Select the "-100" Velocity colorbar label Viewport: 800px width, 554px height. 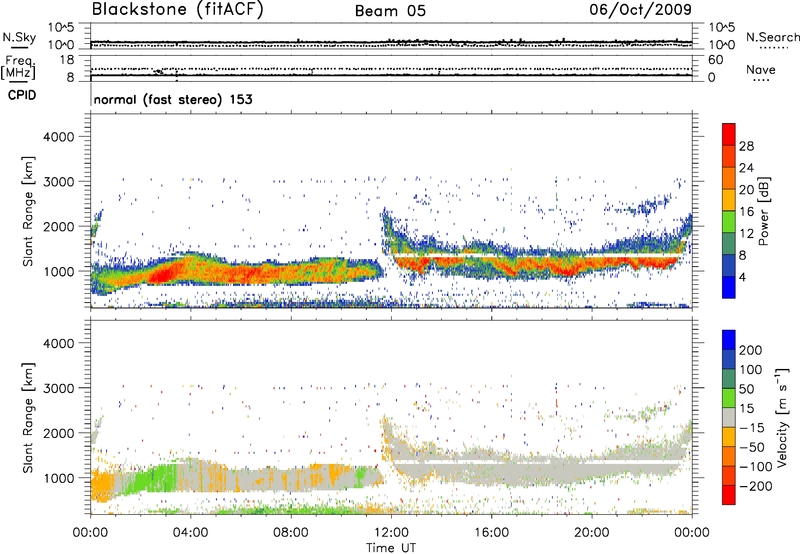[x=756, y=467]
